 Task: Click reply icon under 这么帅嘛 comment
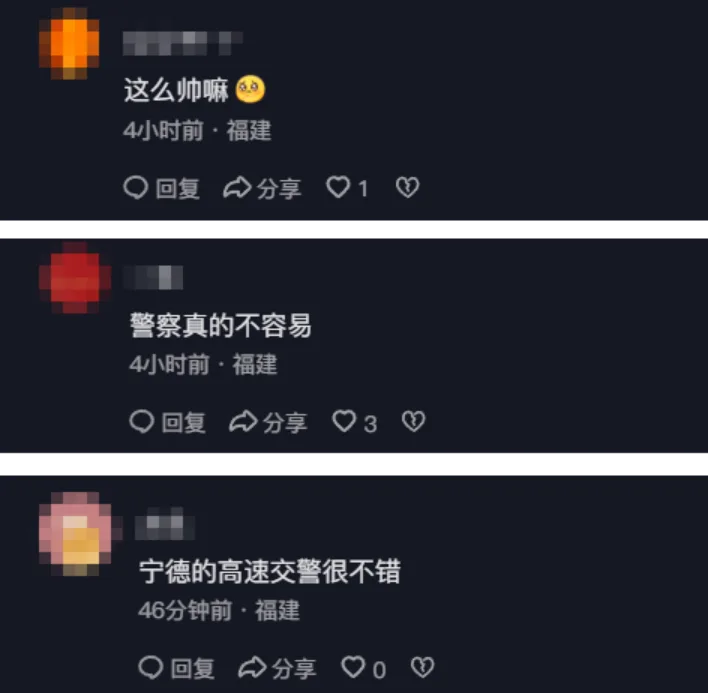[135, 187]
